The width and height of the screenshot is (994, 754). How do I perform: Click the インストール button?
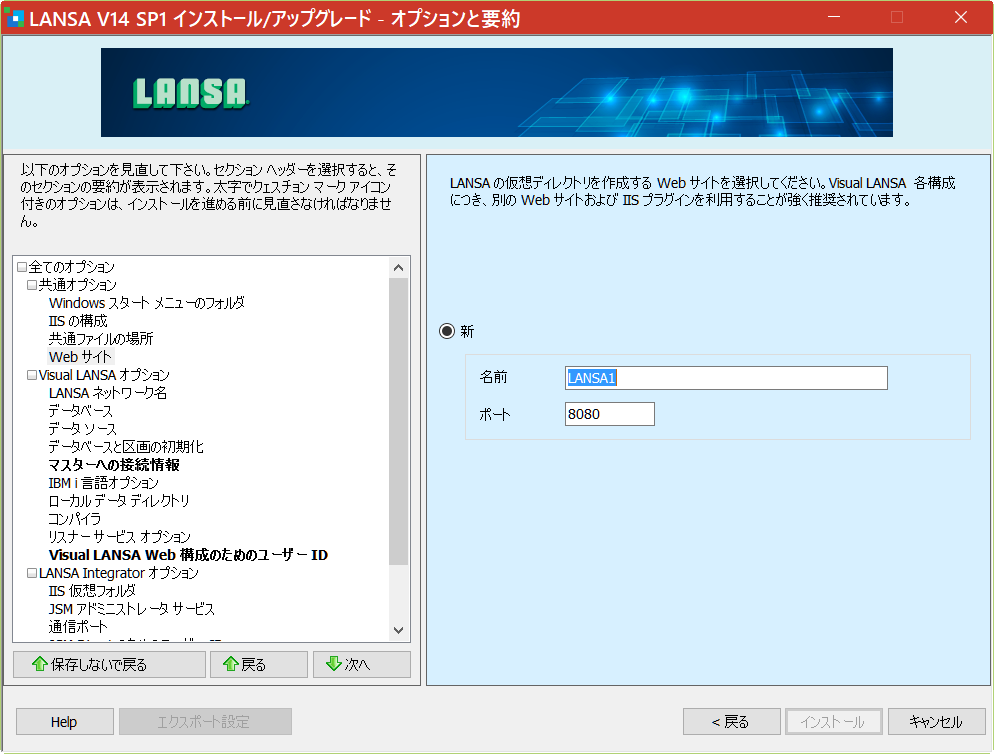[x=834, y=722]
